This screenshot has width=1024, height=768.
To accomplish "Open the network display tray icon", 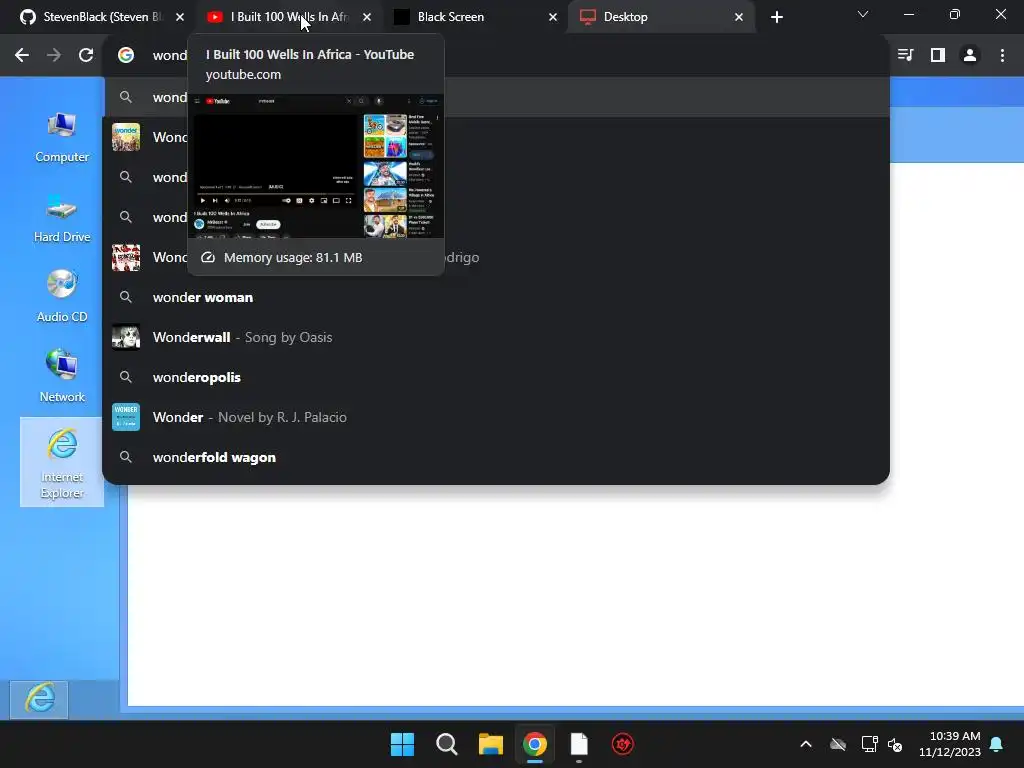I will 869,744.
